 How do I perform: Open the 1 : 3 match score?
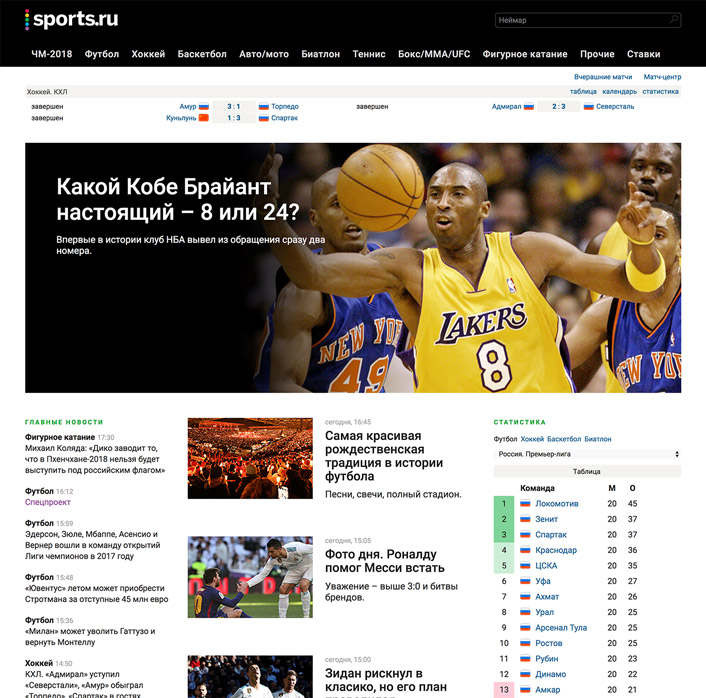(234, 118)
